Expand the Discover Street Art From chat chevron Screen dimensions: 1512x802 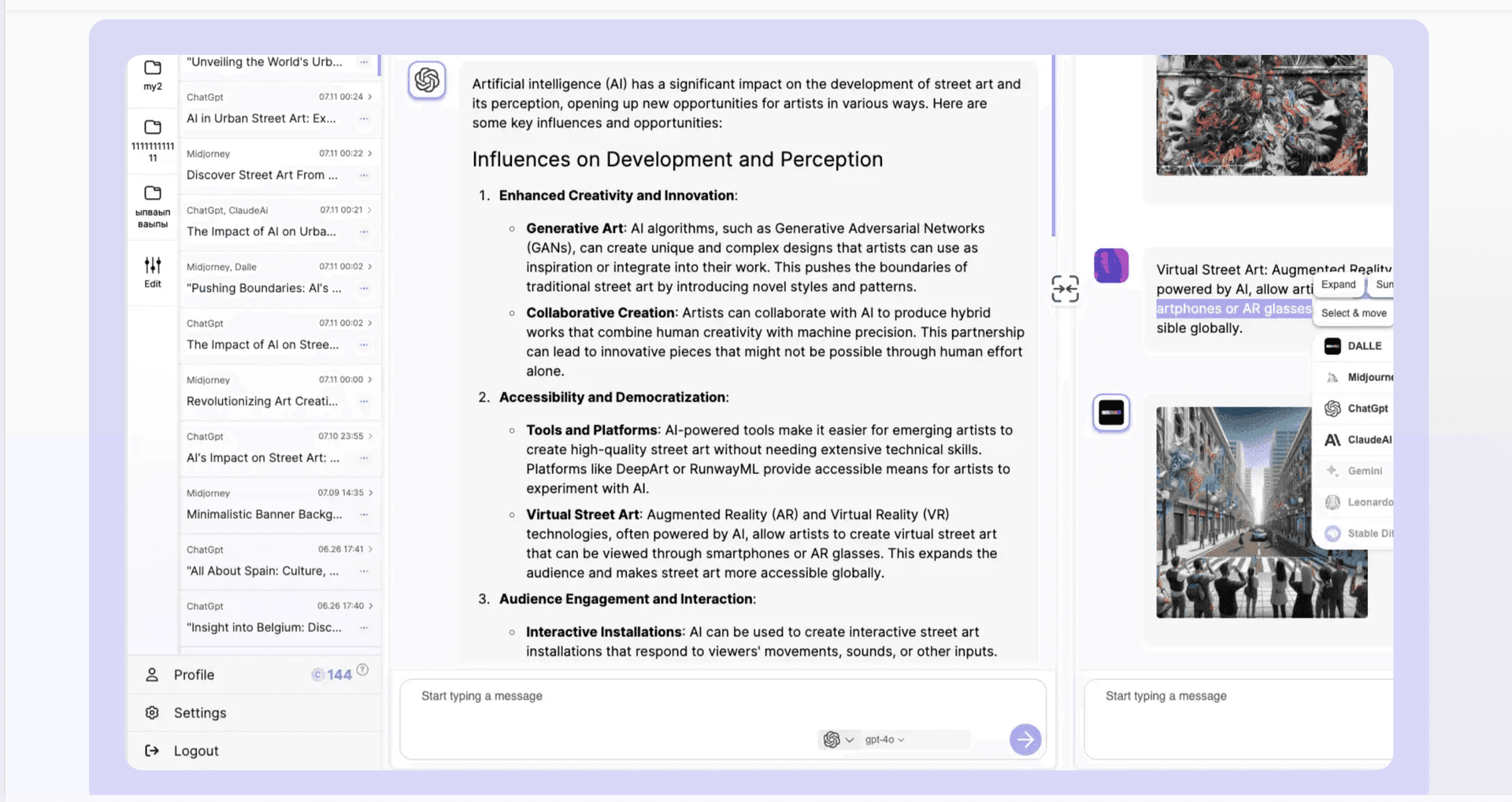[370, 153]
